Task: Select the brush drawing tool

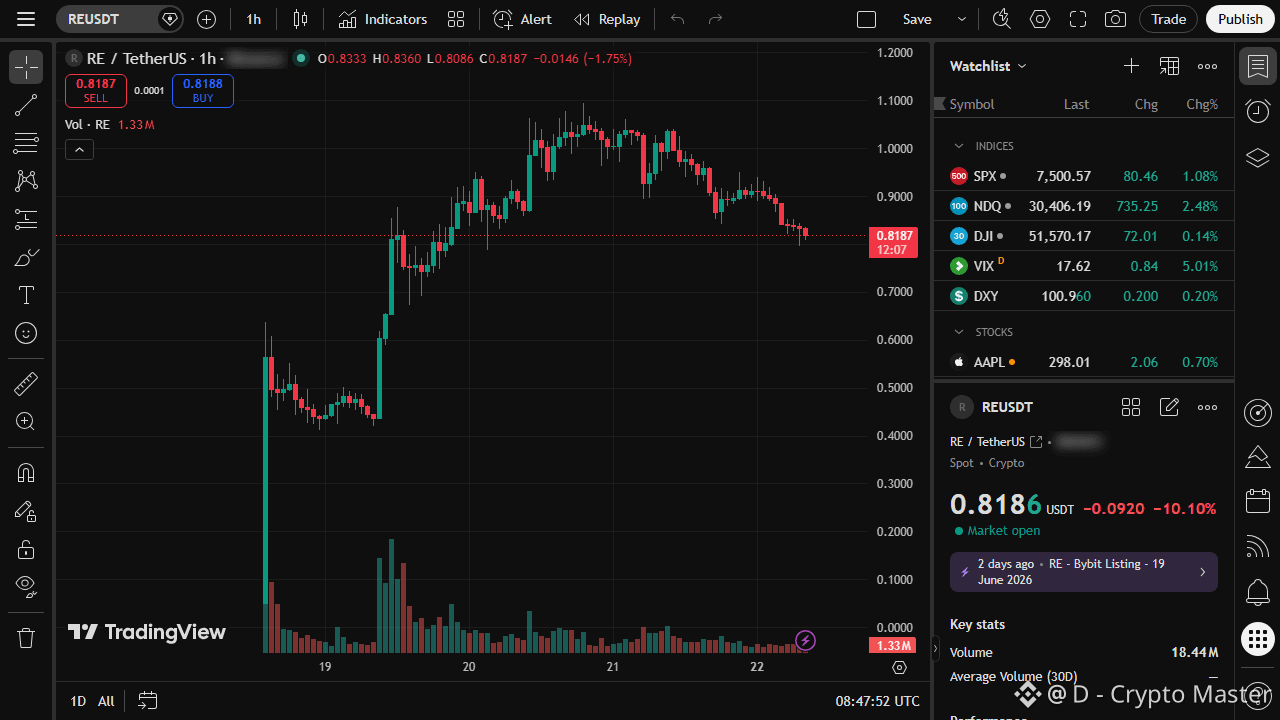Action: [26, 257]
